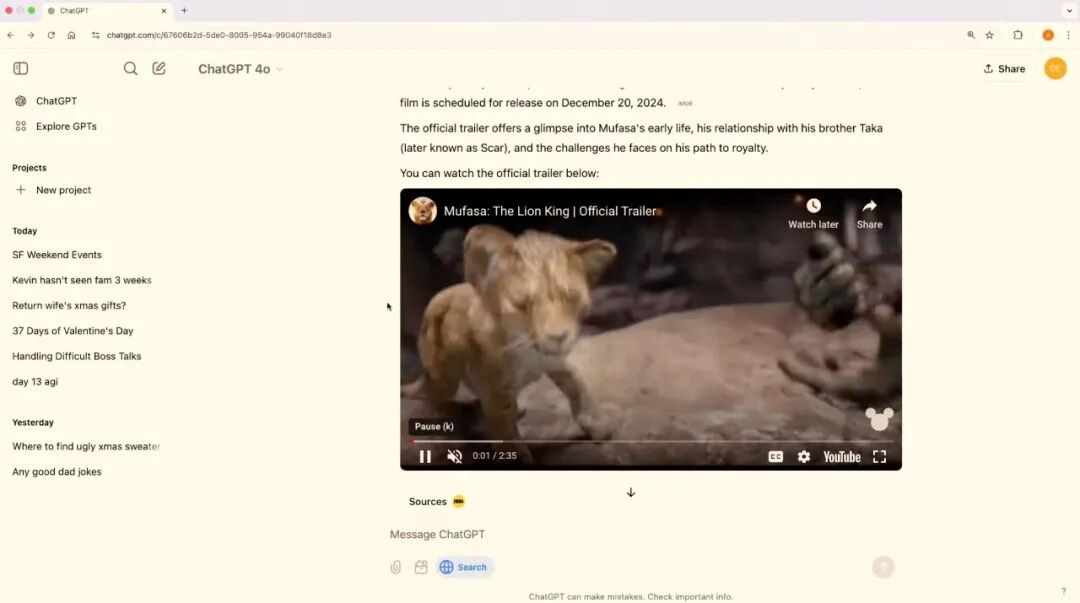Click the Share conversation button

[1004, 69]
